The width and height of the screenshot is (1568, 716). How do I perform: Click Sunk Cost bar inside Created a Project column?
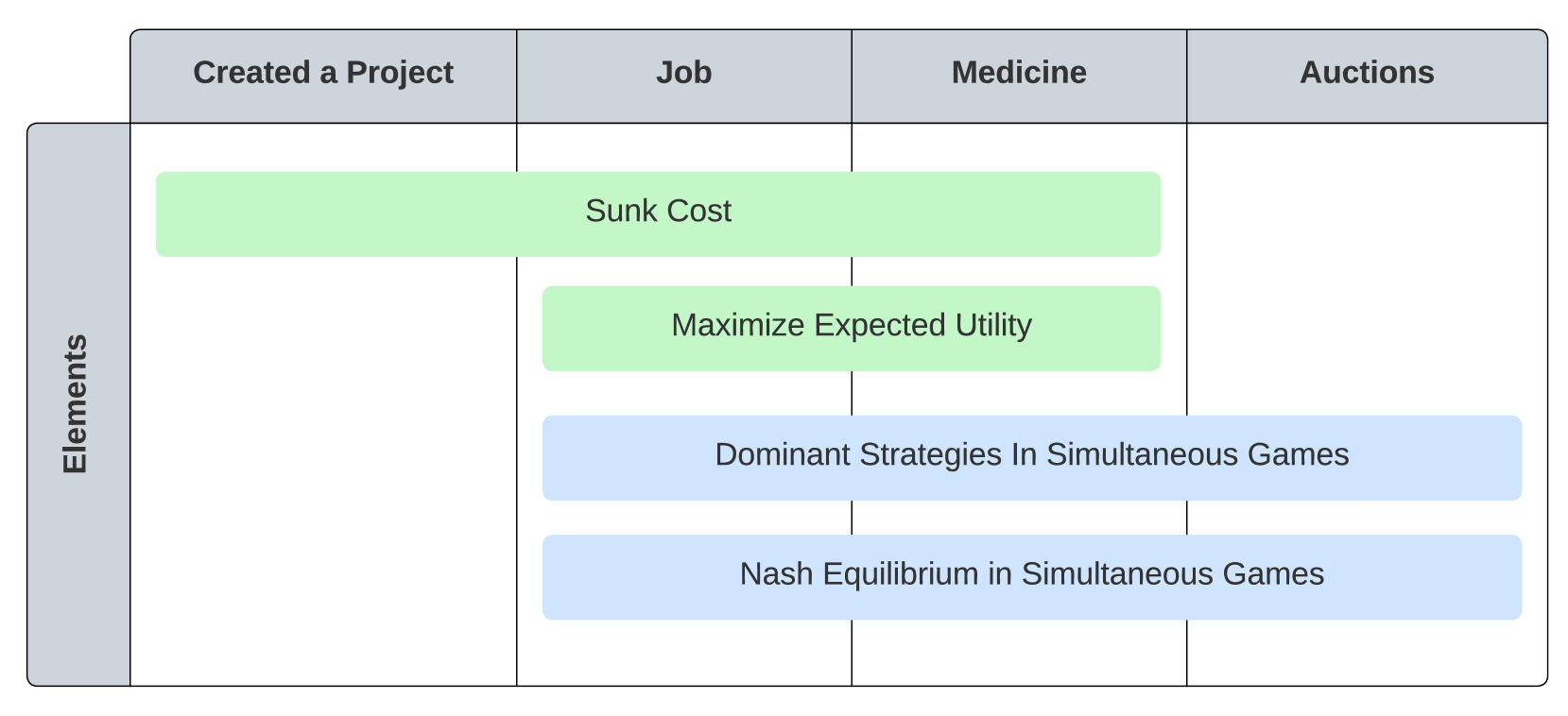[x=331, y=214]
